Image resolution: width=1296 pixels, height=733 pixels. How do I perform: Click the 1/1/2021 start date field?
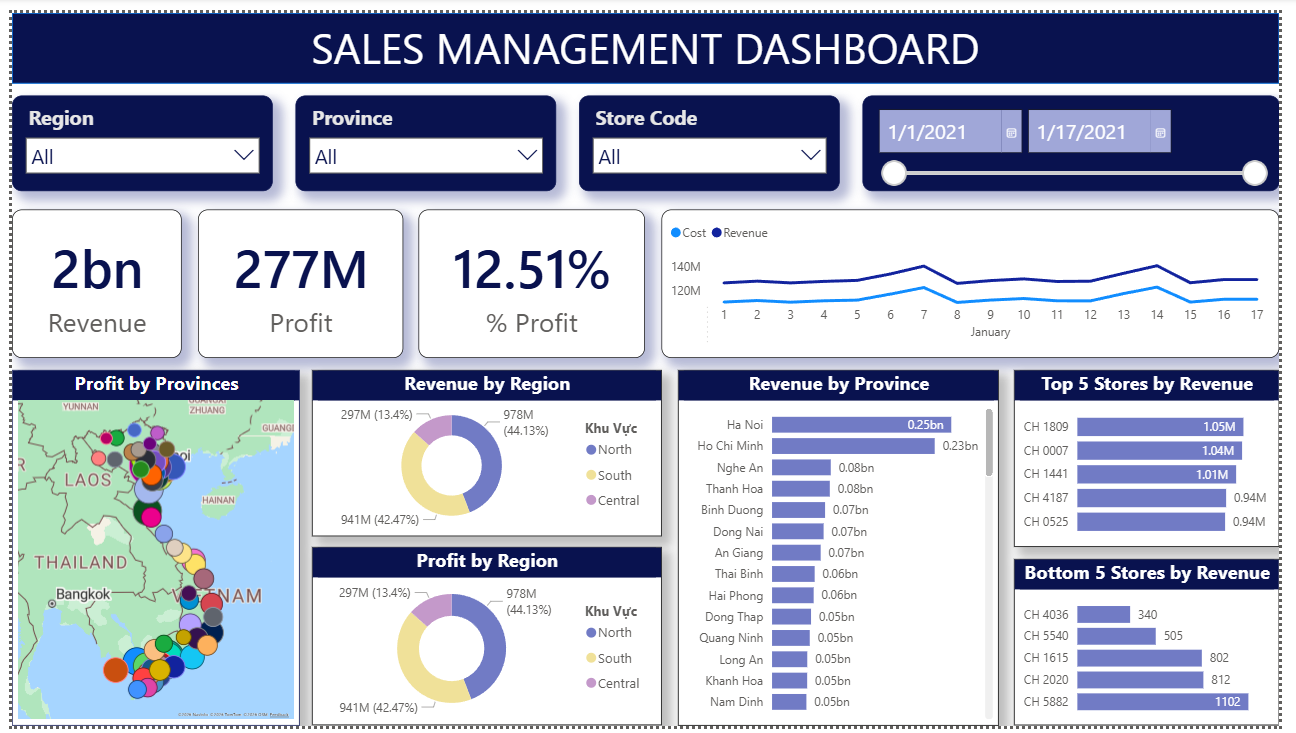tap(938, 132)
